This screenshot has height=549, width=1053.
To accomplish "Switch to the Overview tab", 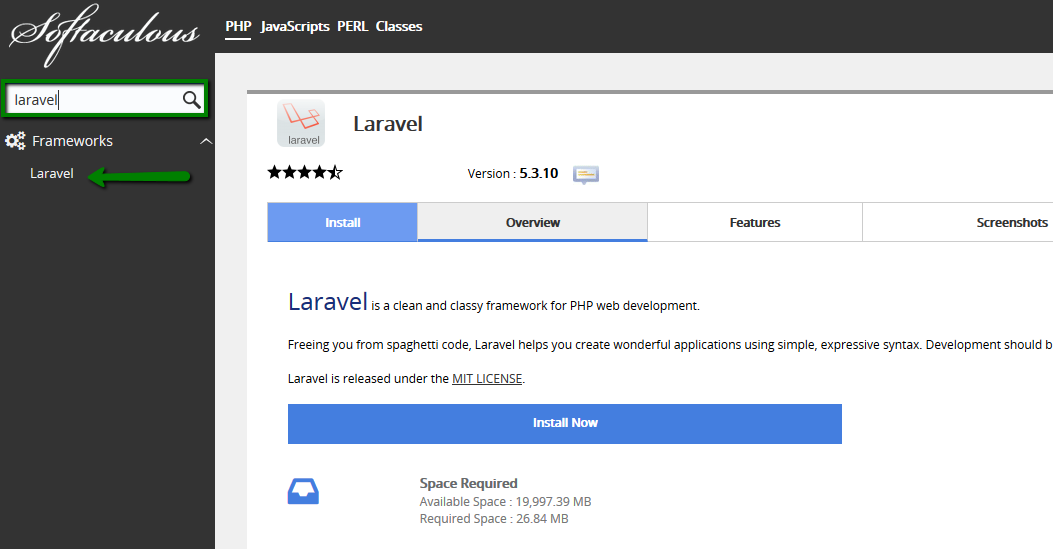I will (533, 222).
